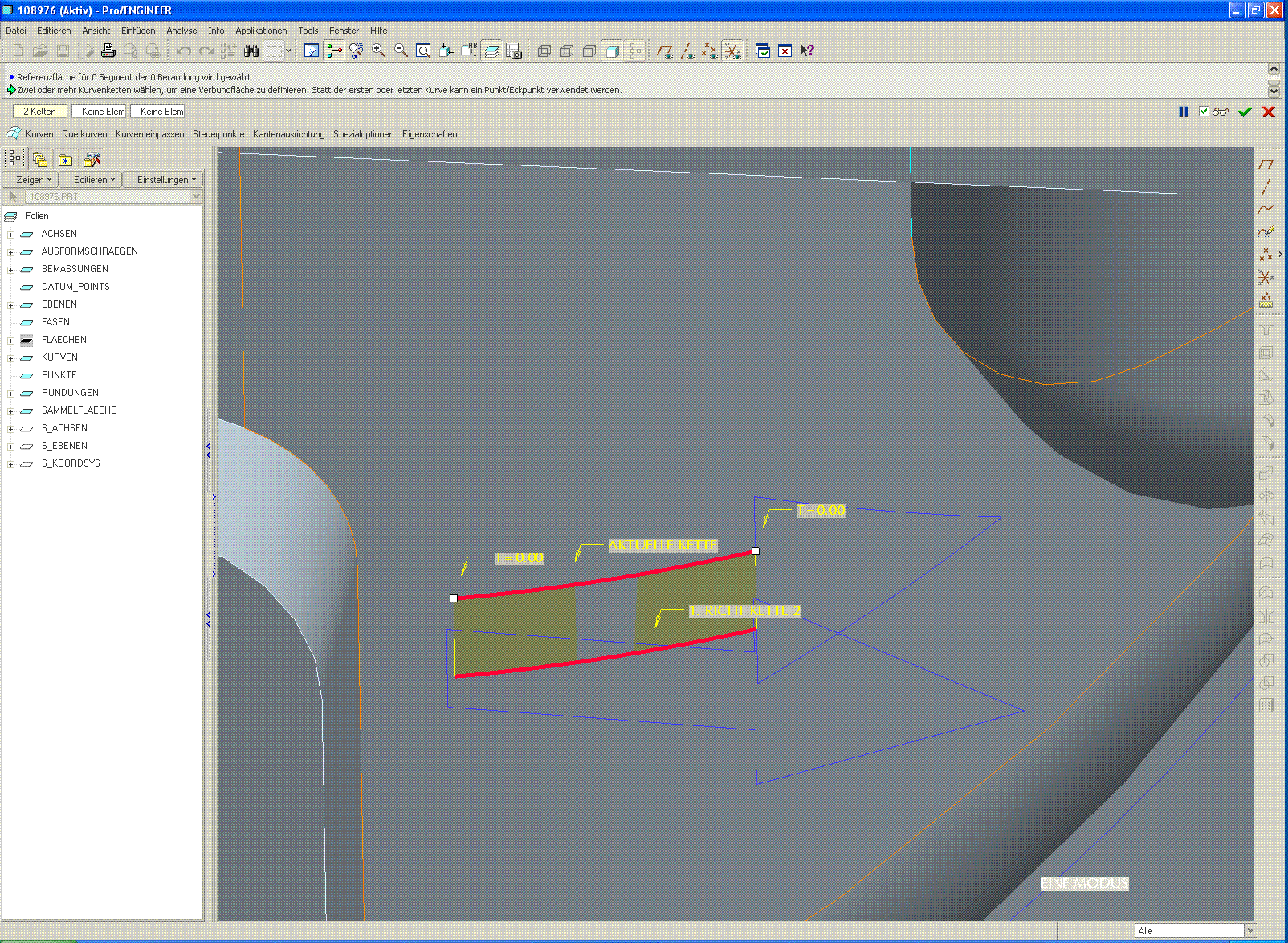Viewport: 1288px width, 943px height.
Task: Click the orient mode icon
Action: (356, 51)
